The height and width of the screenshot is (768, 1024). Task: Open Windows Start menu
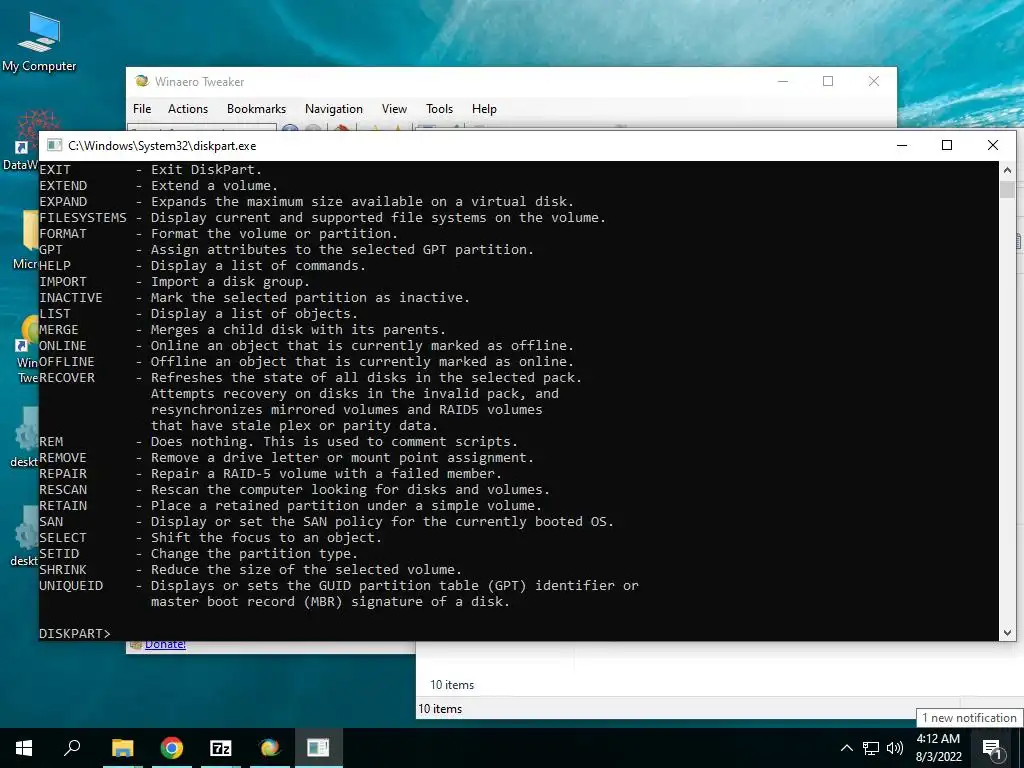coord(24,748)
